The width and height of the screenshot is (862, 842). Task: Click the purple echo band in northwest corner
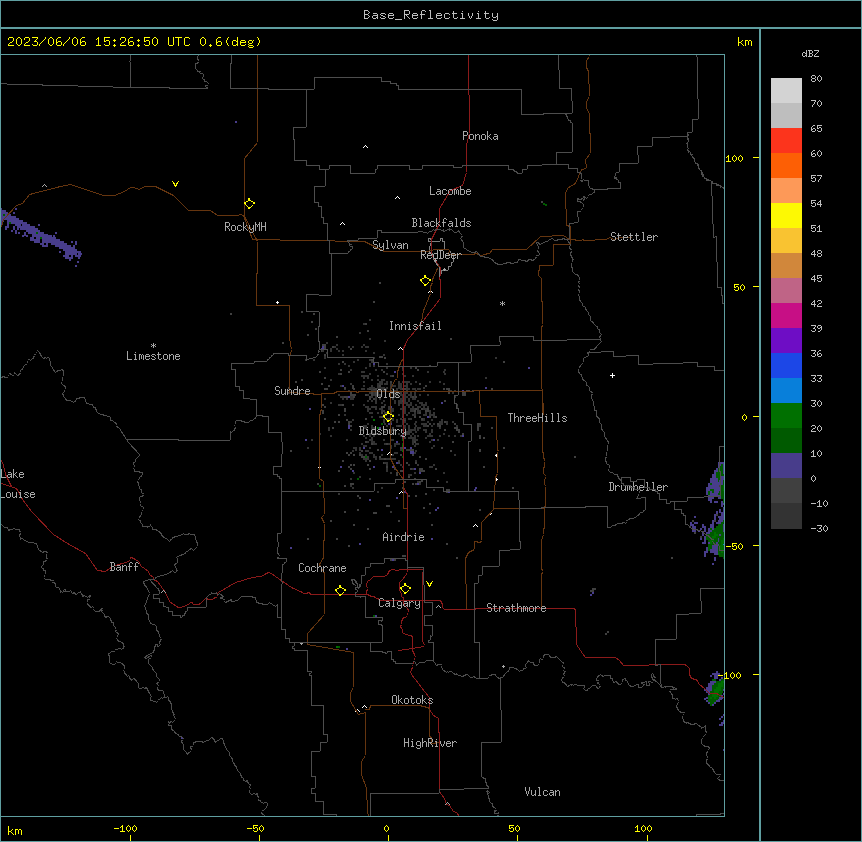(41, 235)
